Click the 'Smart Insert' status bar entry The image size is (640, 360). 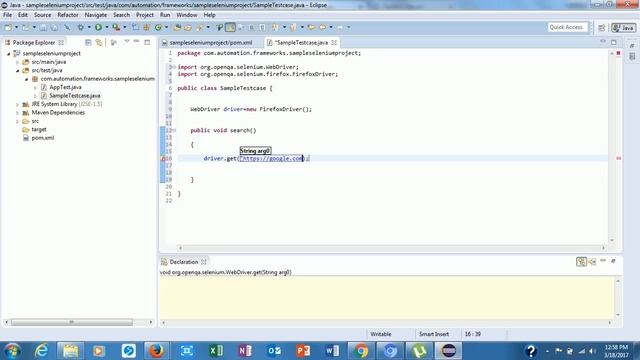click(433, 334)
